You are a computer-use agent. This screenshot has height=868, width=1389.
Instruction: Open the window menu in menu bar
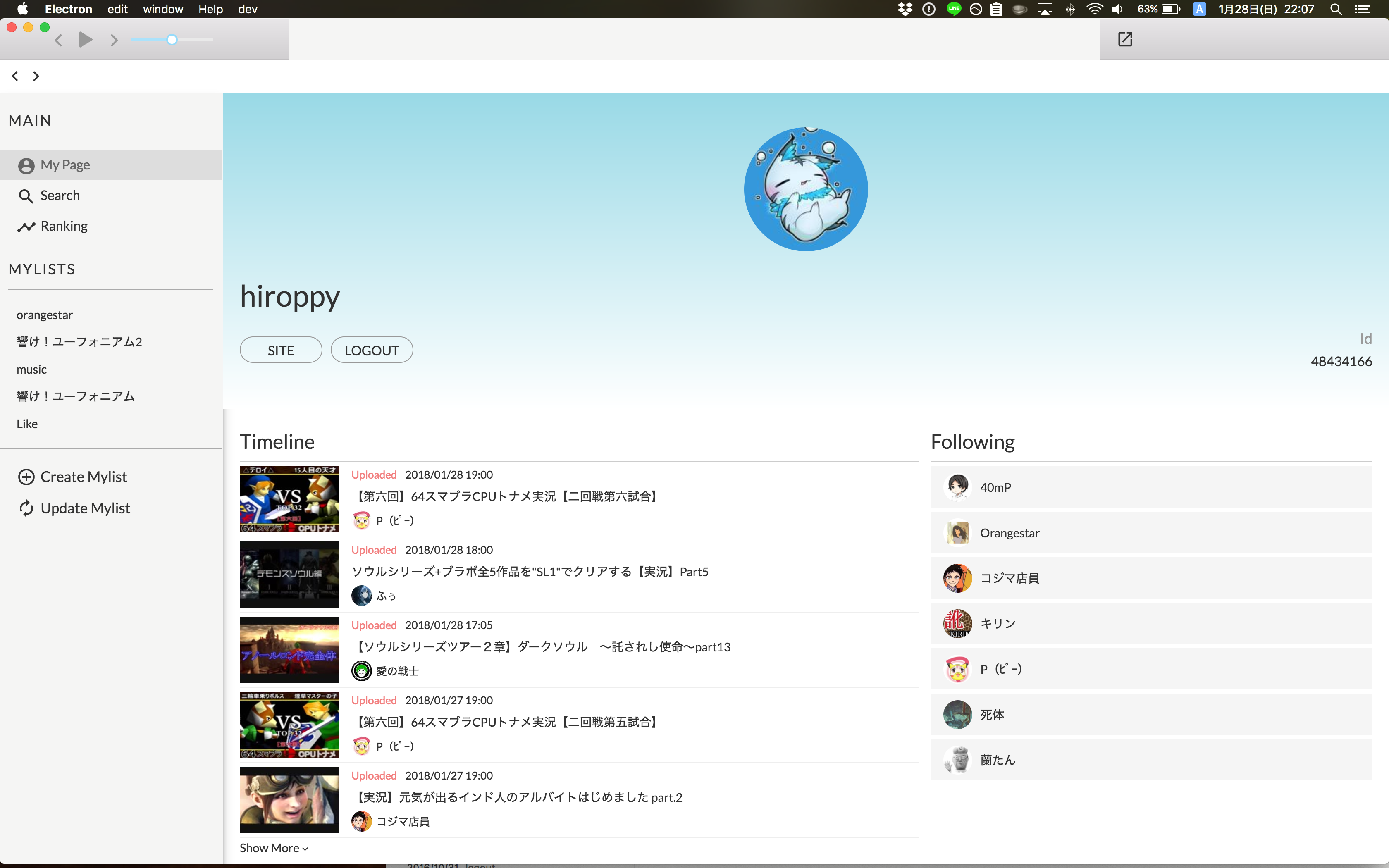pos(163,9)
